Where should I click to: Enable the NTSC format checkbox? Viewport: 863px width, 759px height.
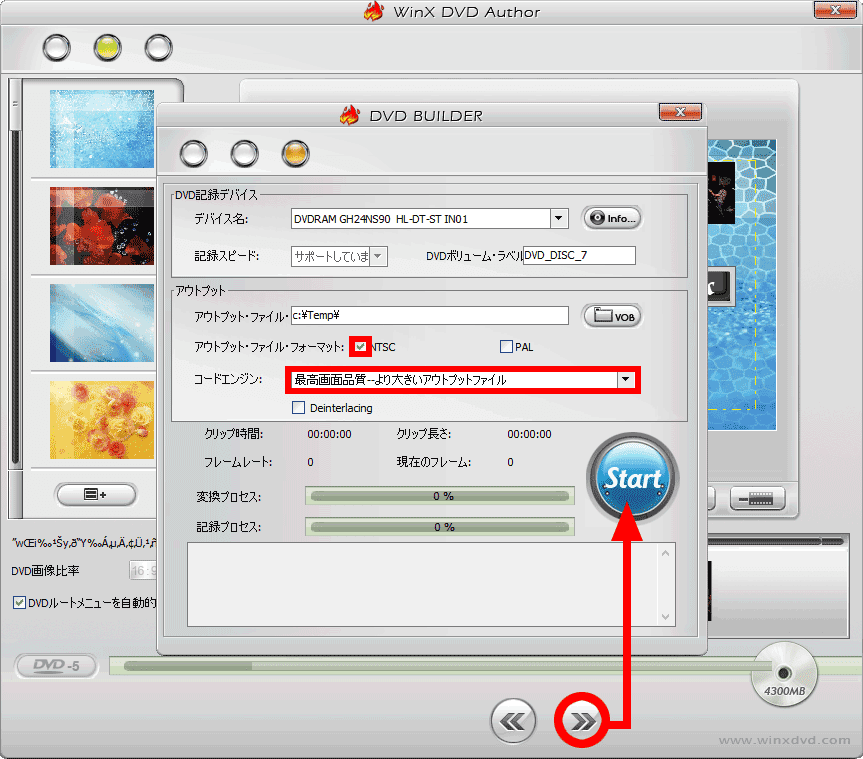pos(361,347)
